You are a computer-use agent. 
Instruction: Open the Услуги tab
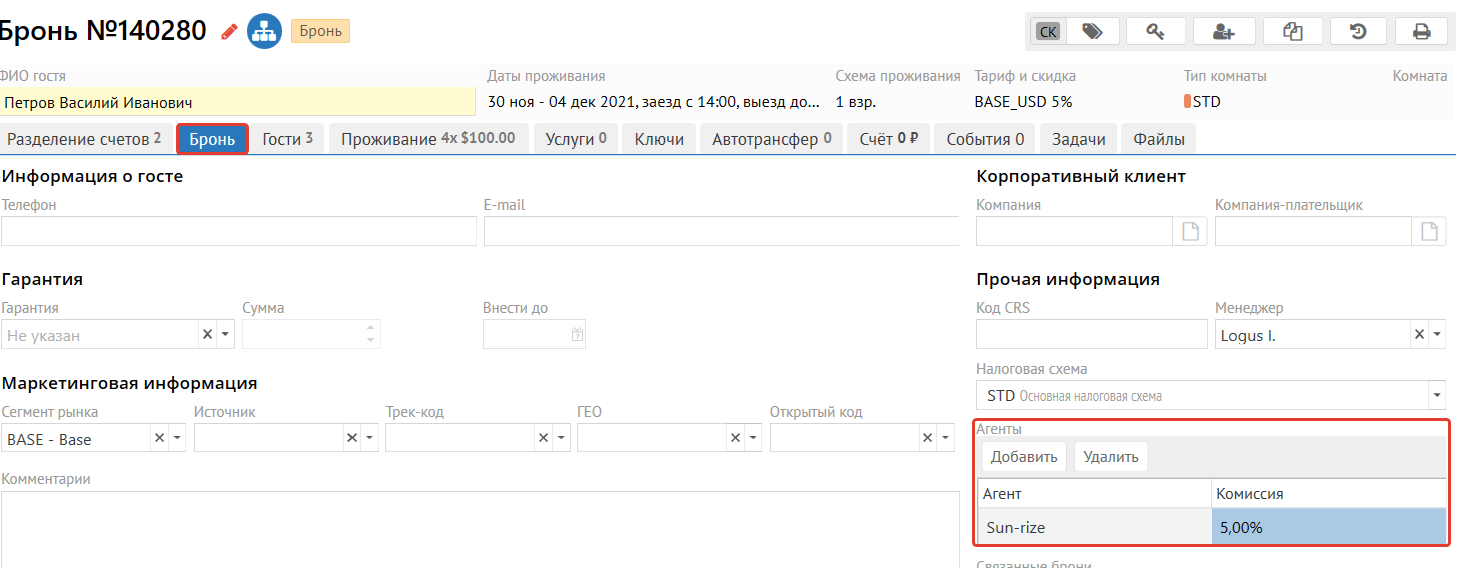[576, 139]
